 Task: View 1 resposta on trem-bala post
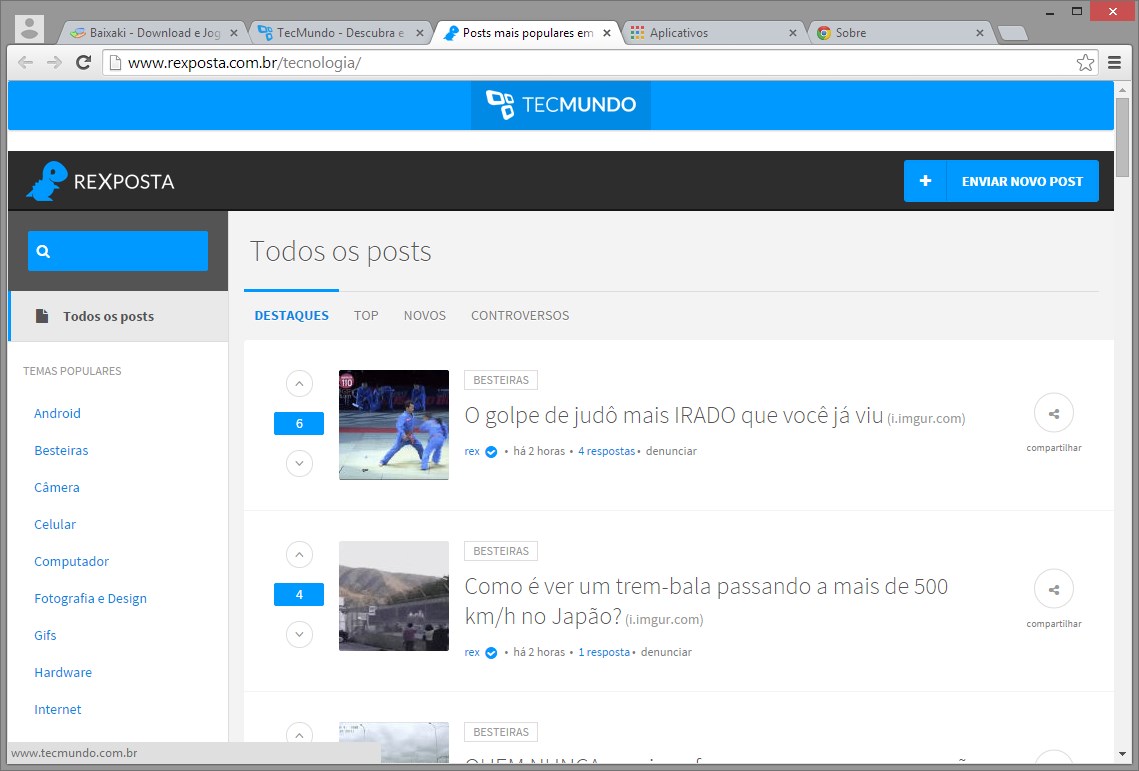tap(604, 653)
